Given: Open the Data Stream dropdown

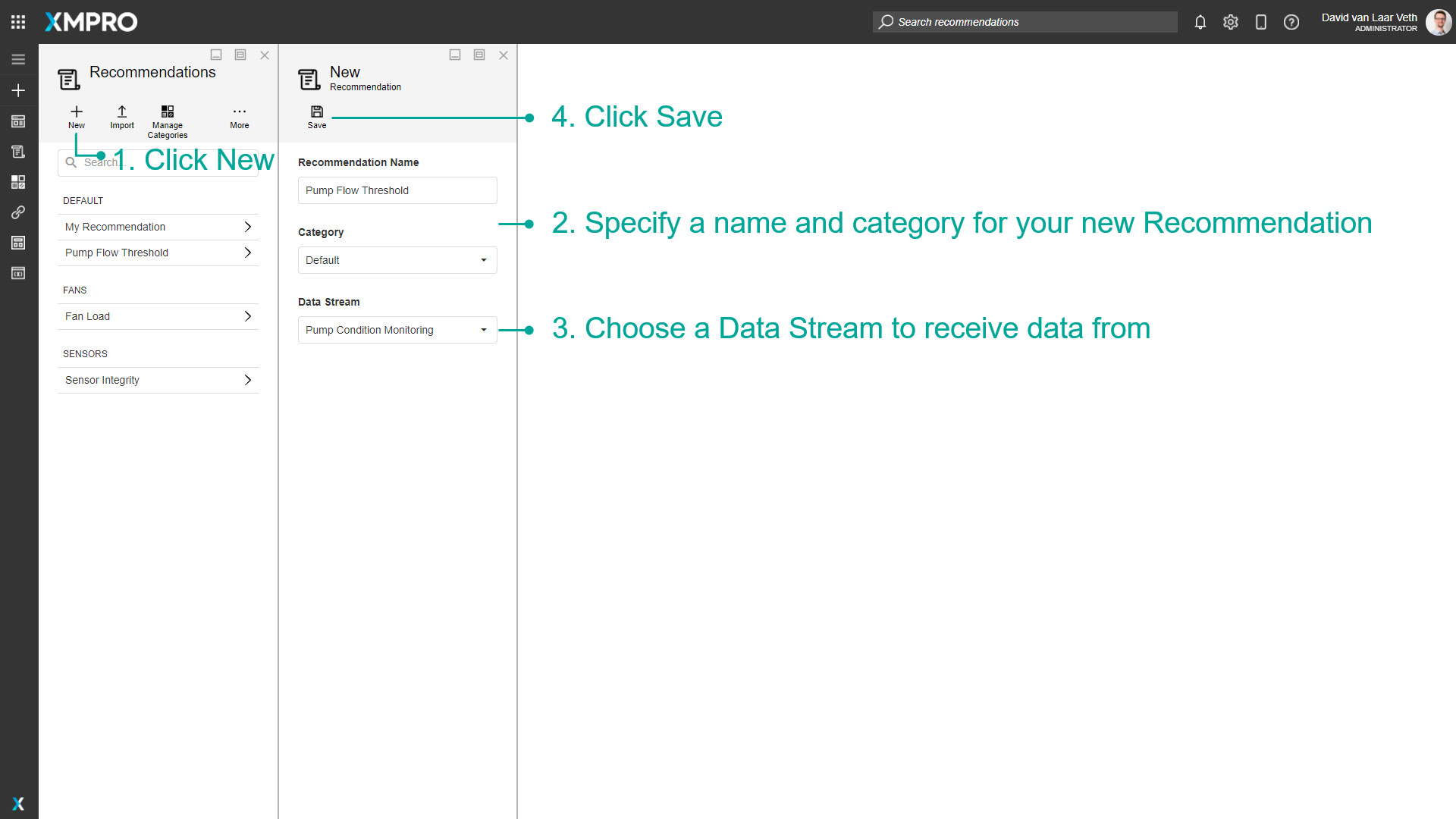Looking at the screenshot, I should (x=397, y=330).
